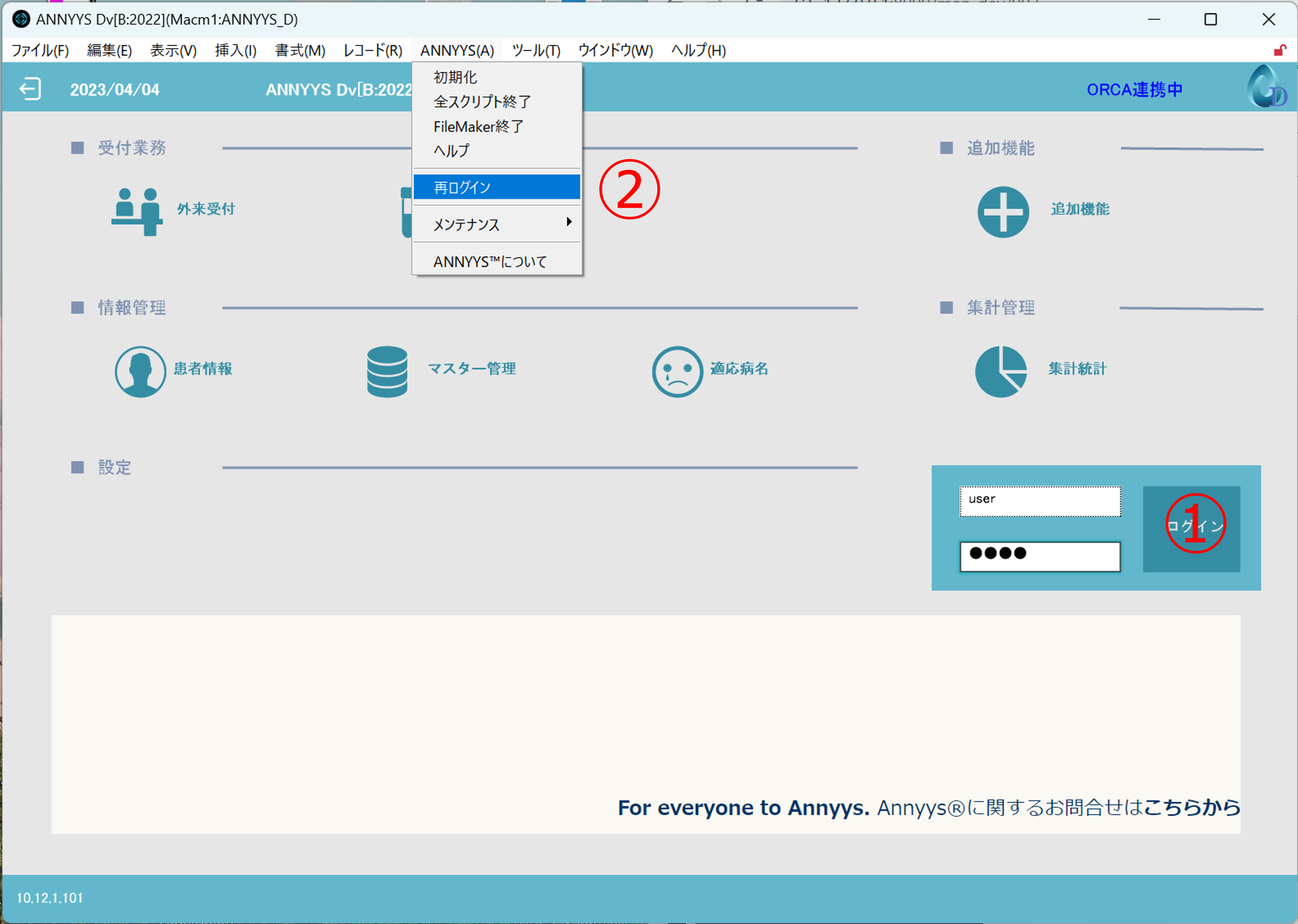The image size is (1298, 924).
Task: Click the 情報管理 section heading
Action: coord(132,308)
